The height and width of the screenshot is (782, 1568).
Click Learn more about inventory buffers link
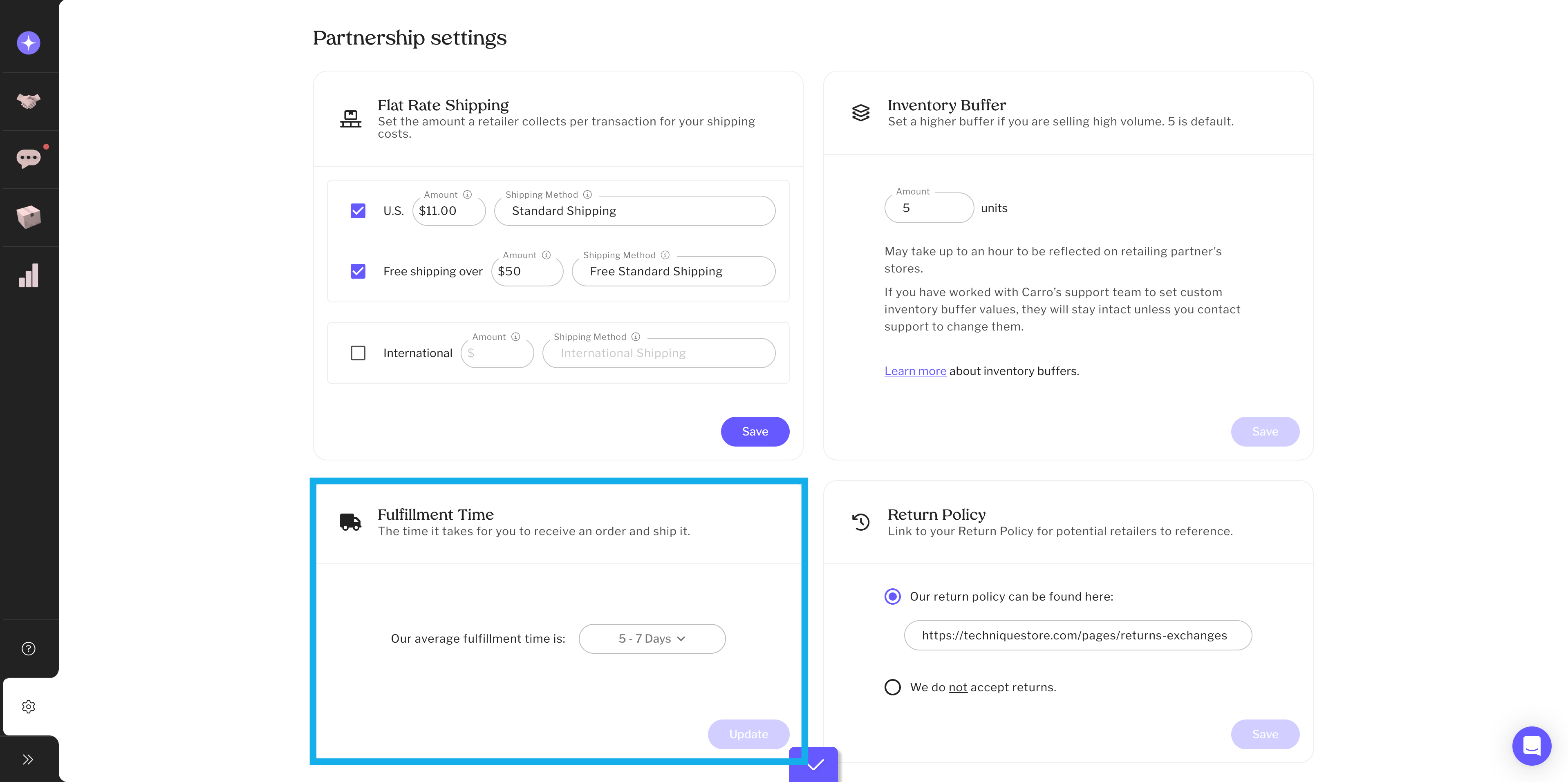[915, 371]
